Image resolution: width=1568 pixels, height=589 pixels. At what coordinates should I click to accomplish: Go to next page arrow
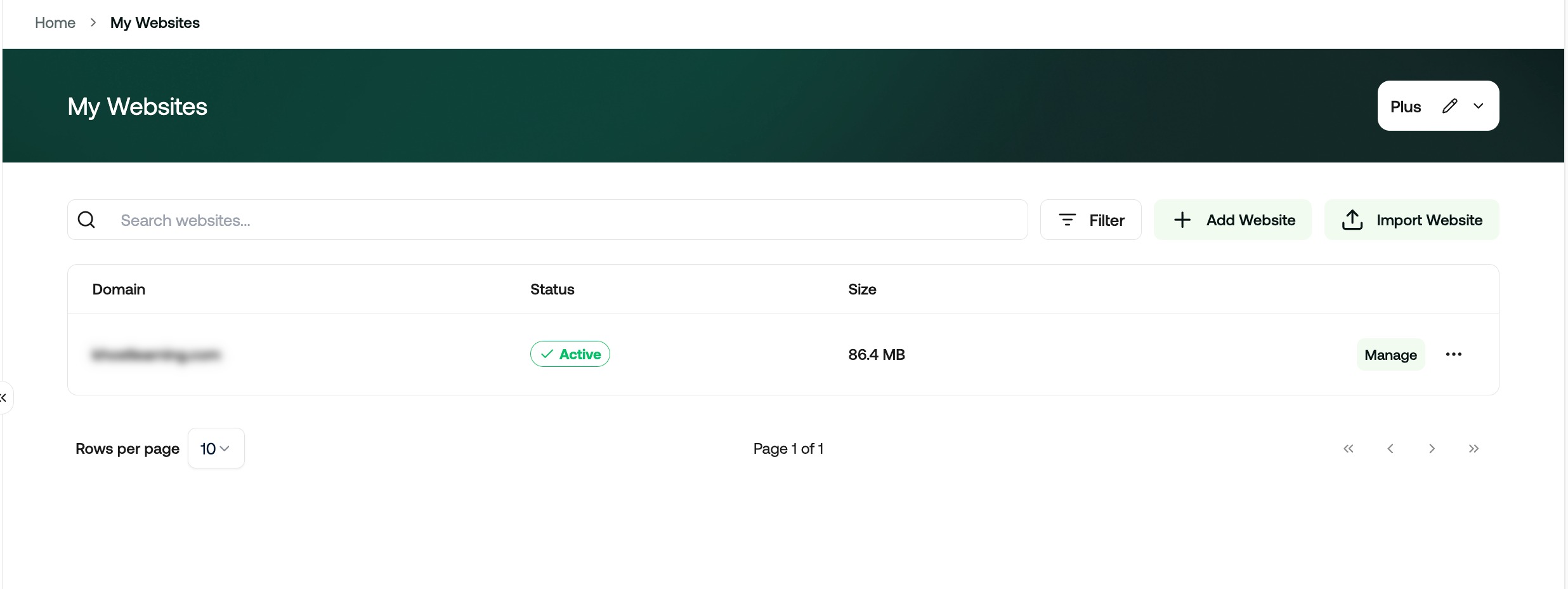(x=1432, y=449)
